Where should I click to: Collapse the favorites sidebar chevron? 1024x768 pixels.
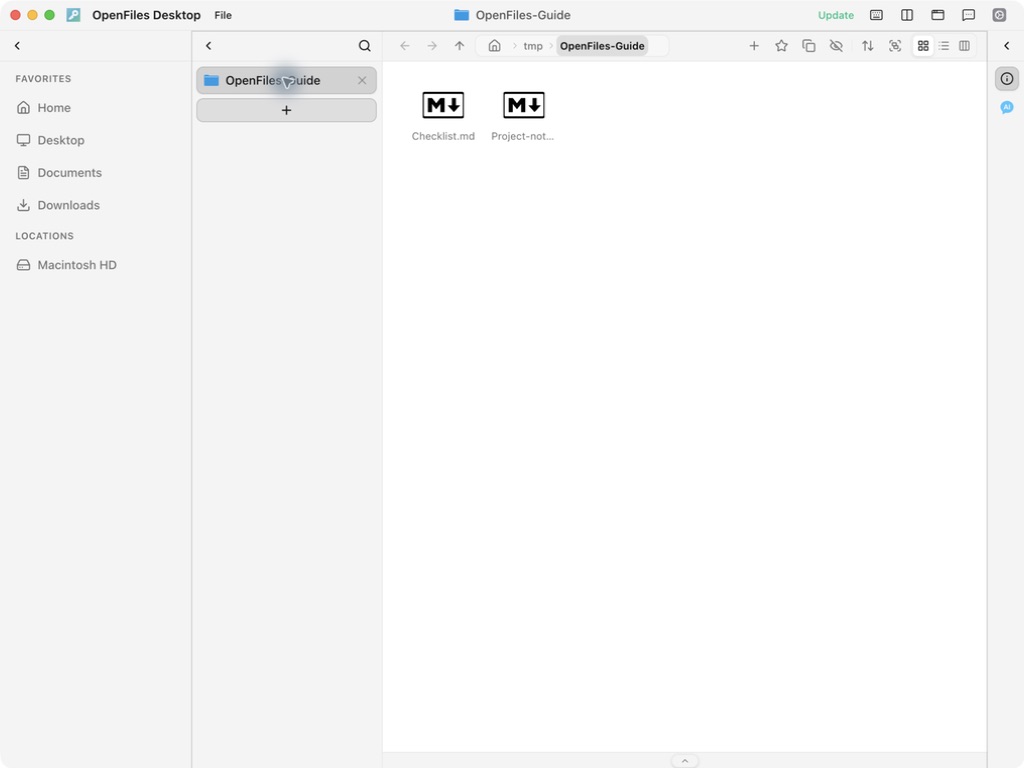[x=18, y=46]
